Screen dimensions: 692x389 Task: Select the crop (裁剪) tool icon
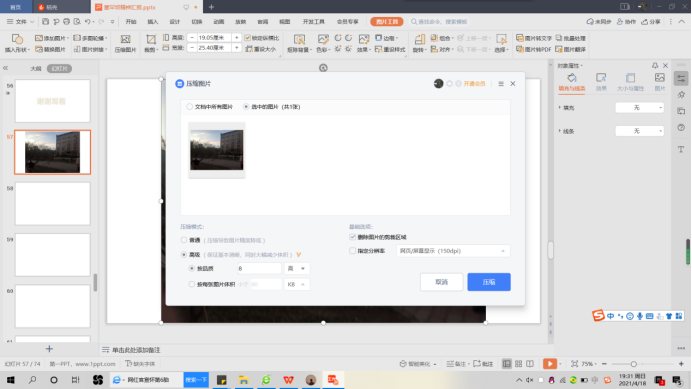[x=150, y=39]
